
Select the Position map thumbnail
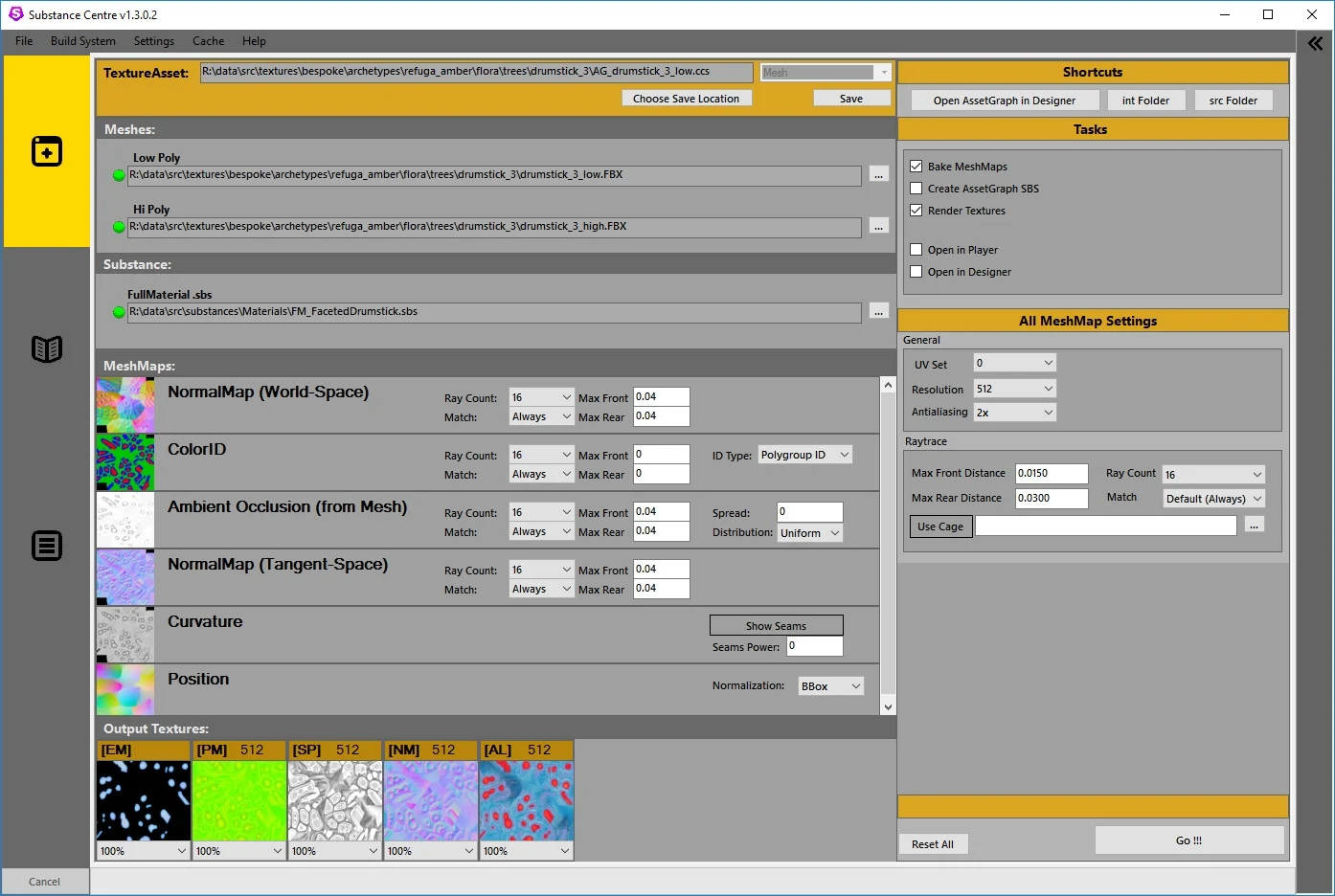(x=125, y=689)
